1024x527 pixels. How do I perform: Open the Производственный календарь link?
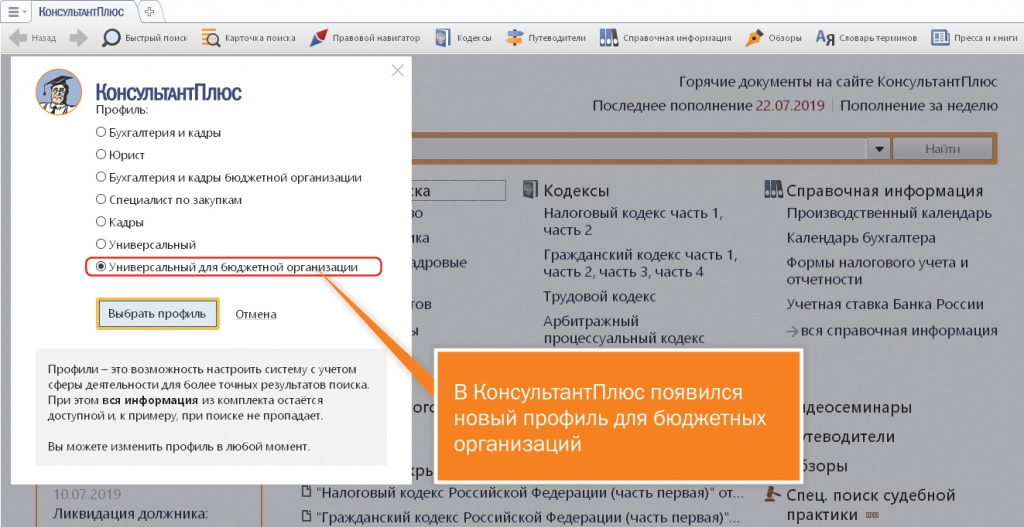[888, 213]
